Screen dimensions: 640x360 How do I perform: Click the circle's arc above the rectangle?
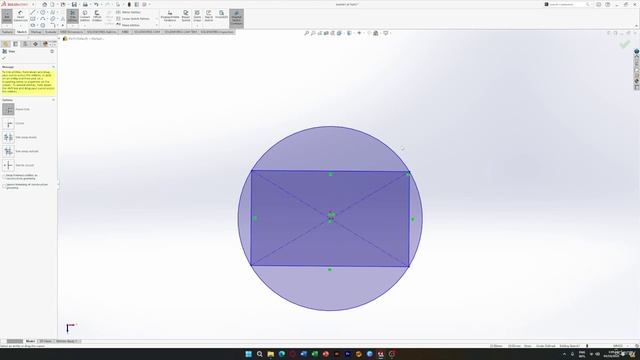(330, 127)
